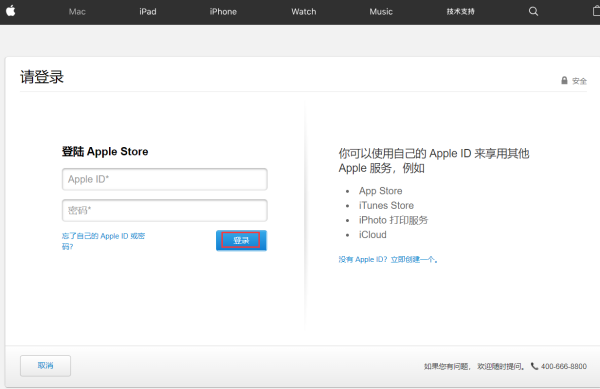Click the 安全 label text
This screenshot has height=389, width=600.
[x=579, y=81]
